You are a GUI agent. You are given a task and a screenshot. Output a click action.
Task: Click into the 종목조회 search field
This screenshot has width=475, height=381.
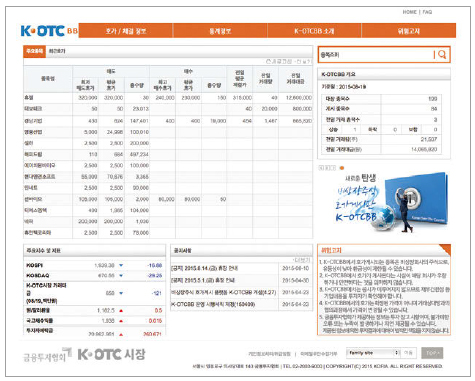[376, 55]
